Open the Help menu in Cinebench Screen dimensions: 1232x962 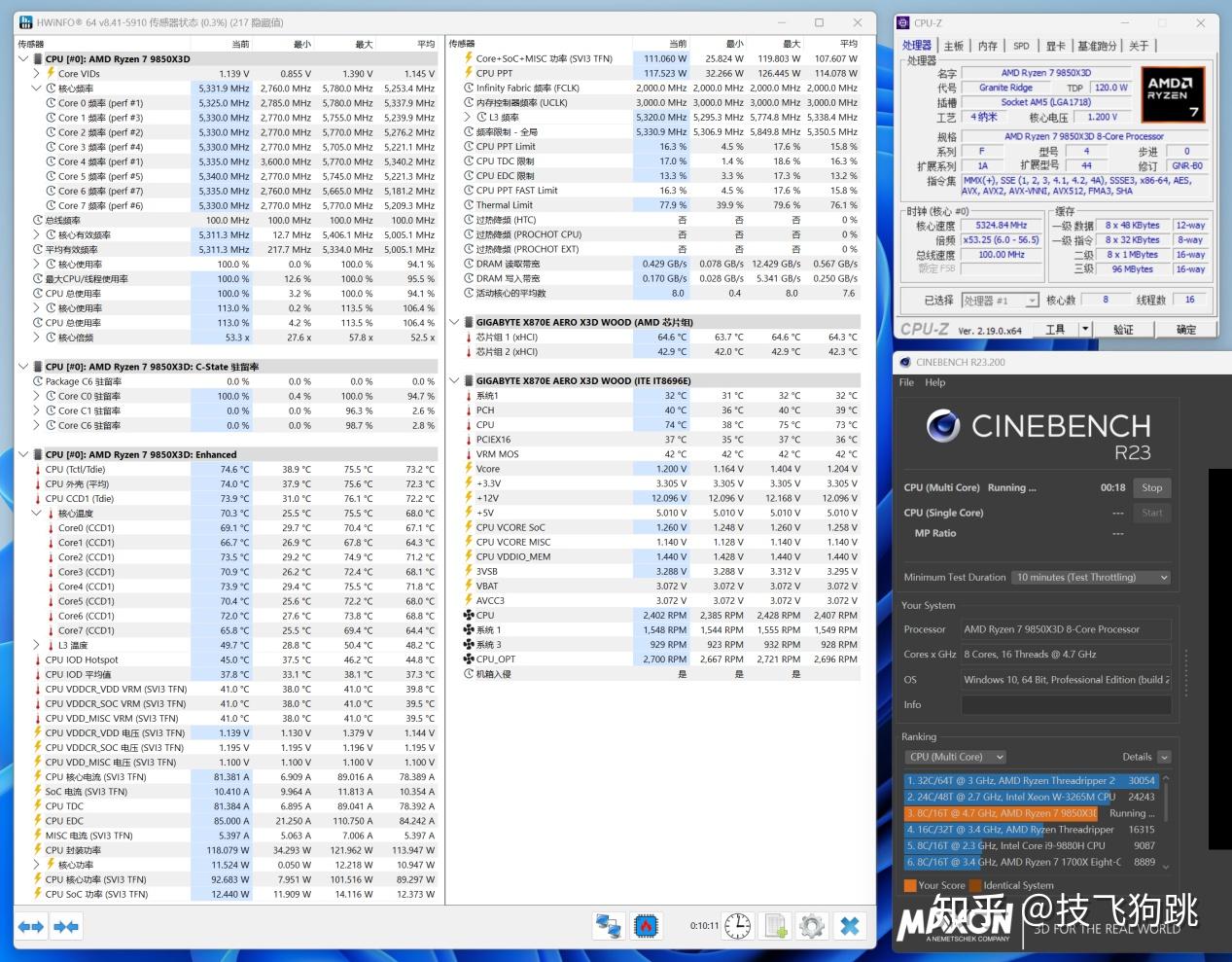point(934,382)
